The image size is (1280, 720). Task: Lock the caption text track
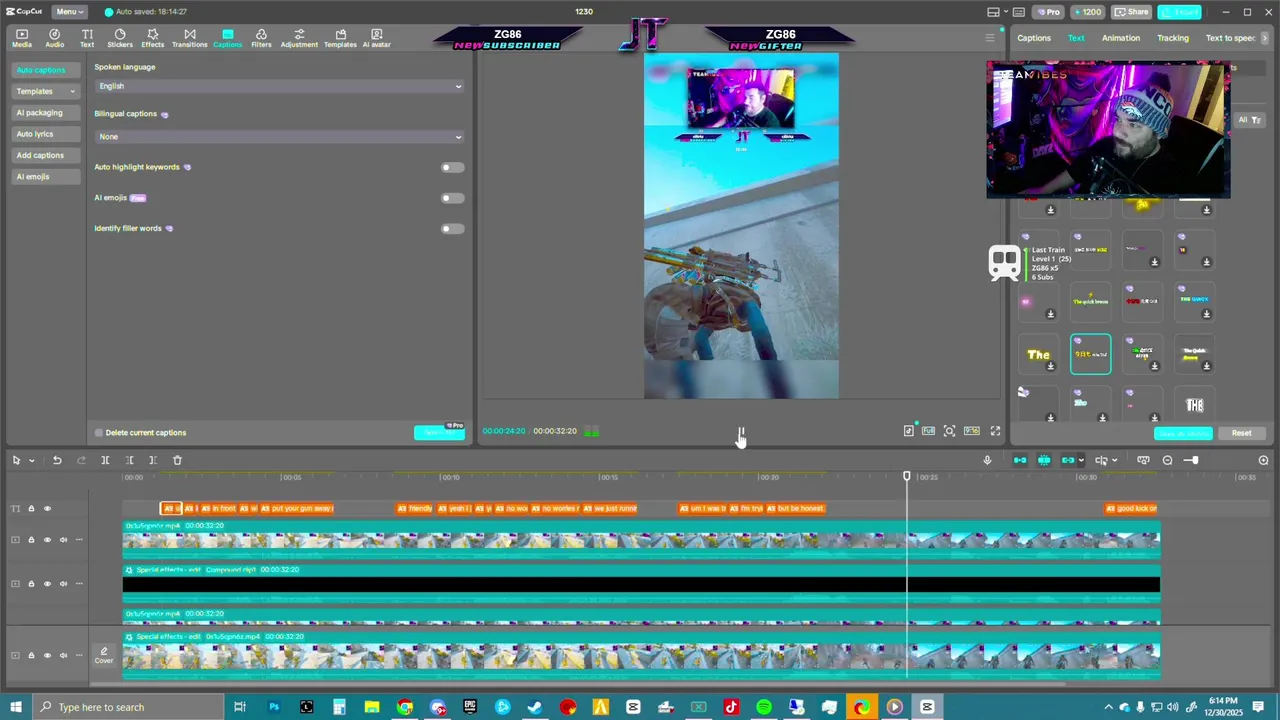(x=31, y=509)
